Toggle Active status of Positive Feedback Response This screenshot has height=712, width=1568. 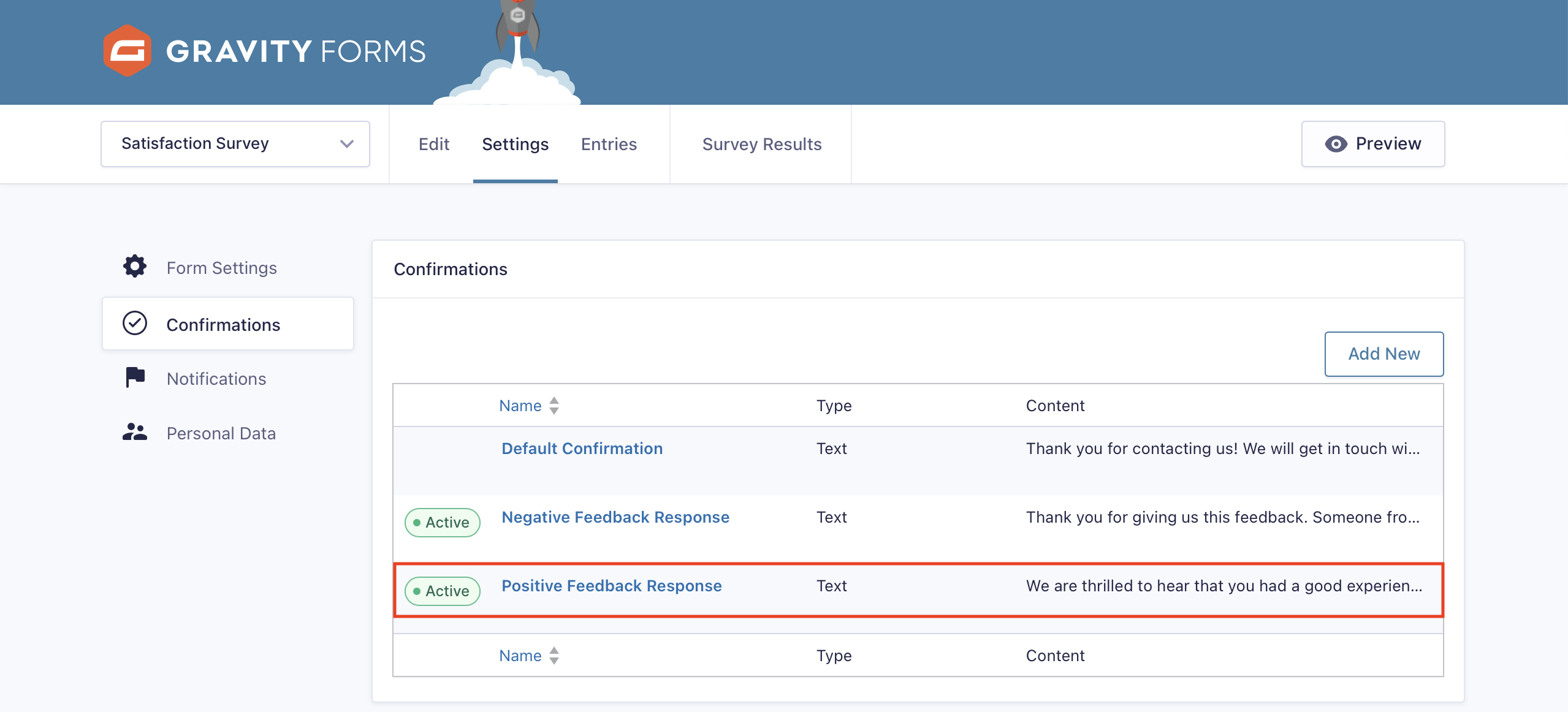click(x=443, y=591)
